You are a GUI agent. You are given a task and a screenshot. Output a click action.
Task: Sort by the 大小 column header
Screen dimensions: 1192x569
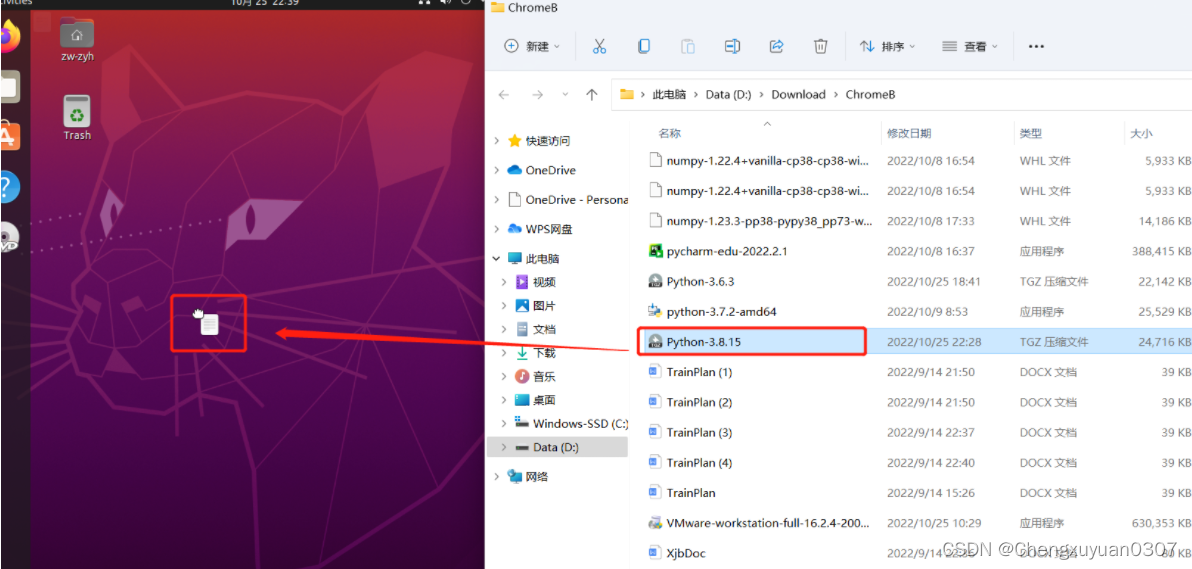click(x=1142, y=133)
